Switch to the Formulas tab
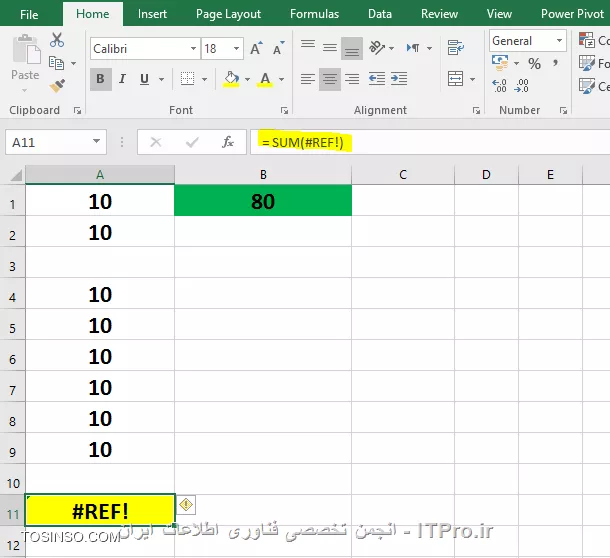 [x=314, y=14]
